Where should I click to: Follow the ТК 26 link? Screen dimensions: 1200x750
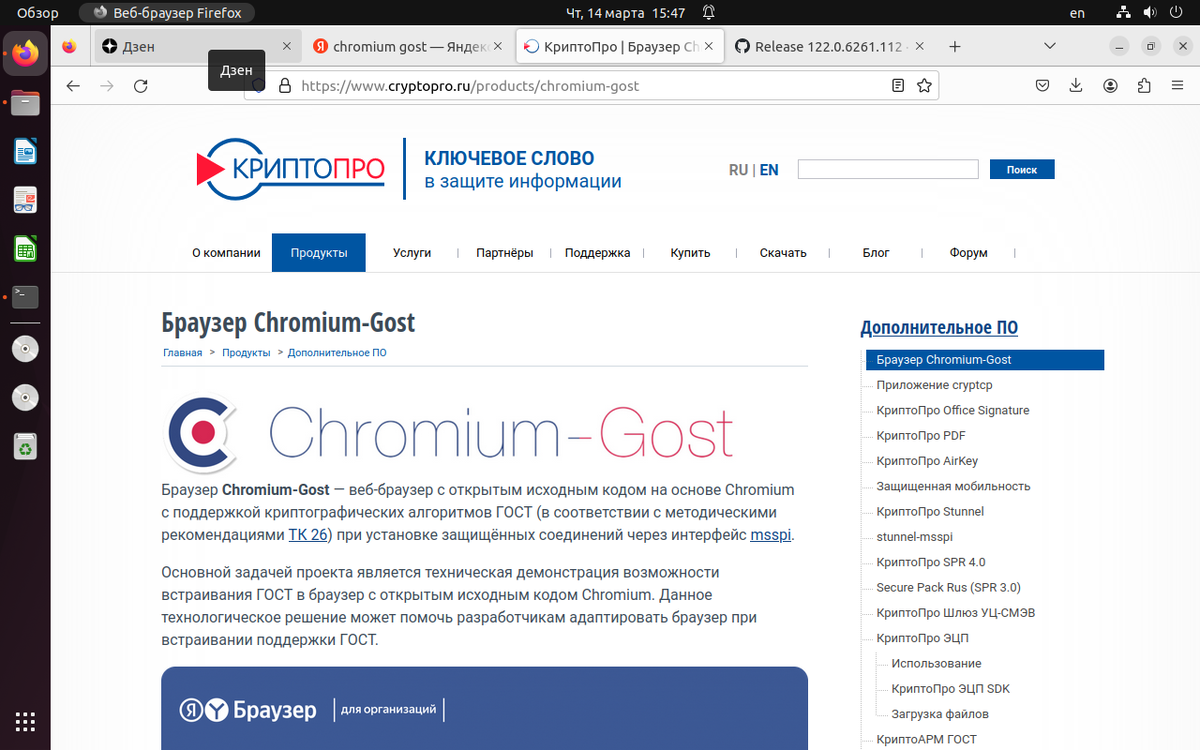pyautogui.click(x=307, y=535)
